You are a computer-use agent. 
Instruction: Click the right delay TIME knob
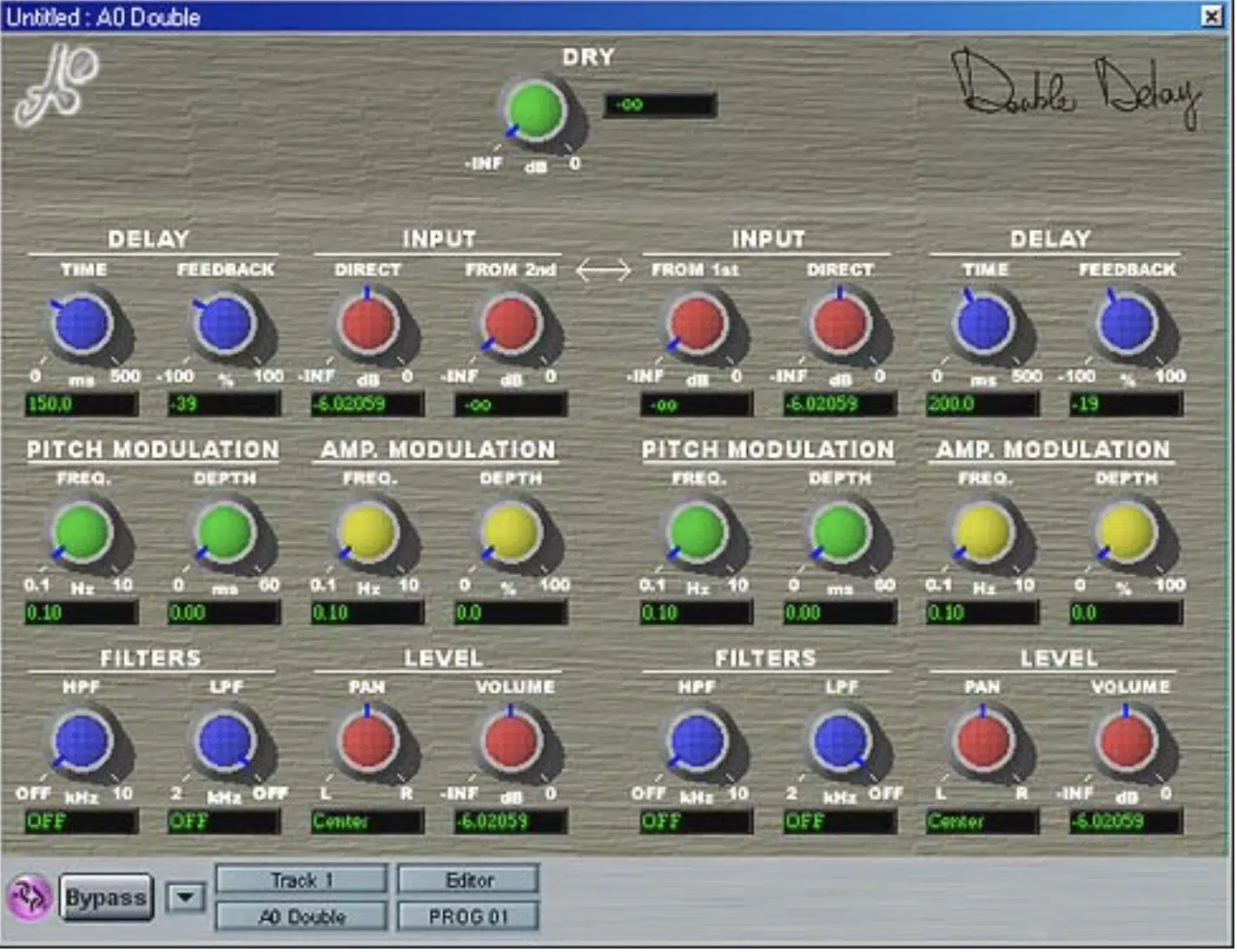(983, 324)
